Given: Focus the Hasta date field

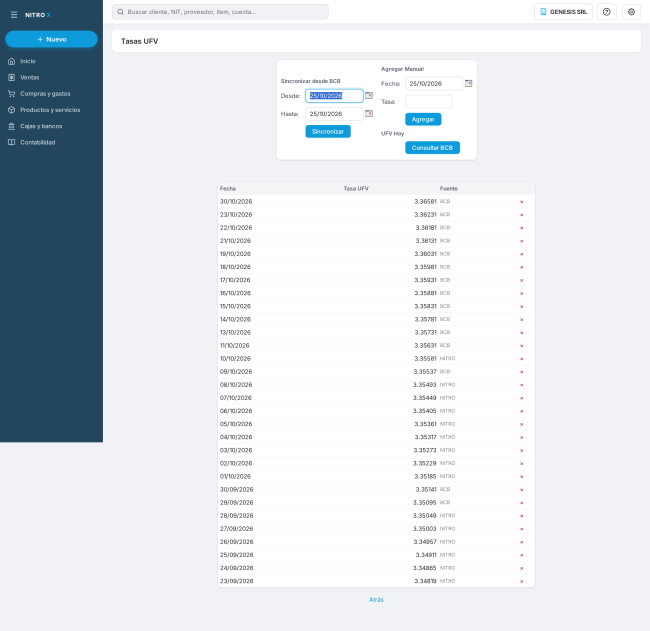Looking at the screenshot, I should click(334, 114).
